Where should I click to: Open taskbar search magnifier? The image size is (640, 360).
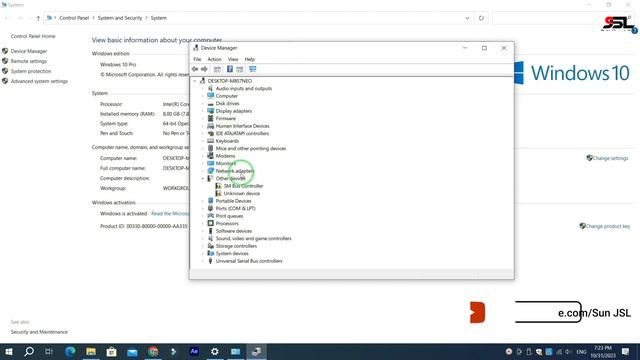(x=29, y=351)
